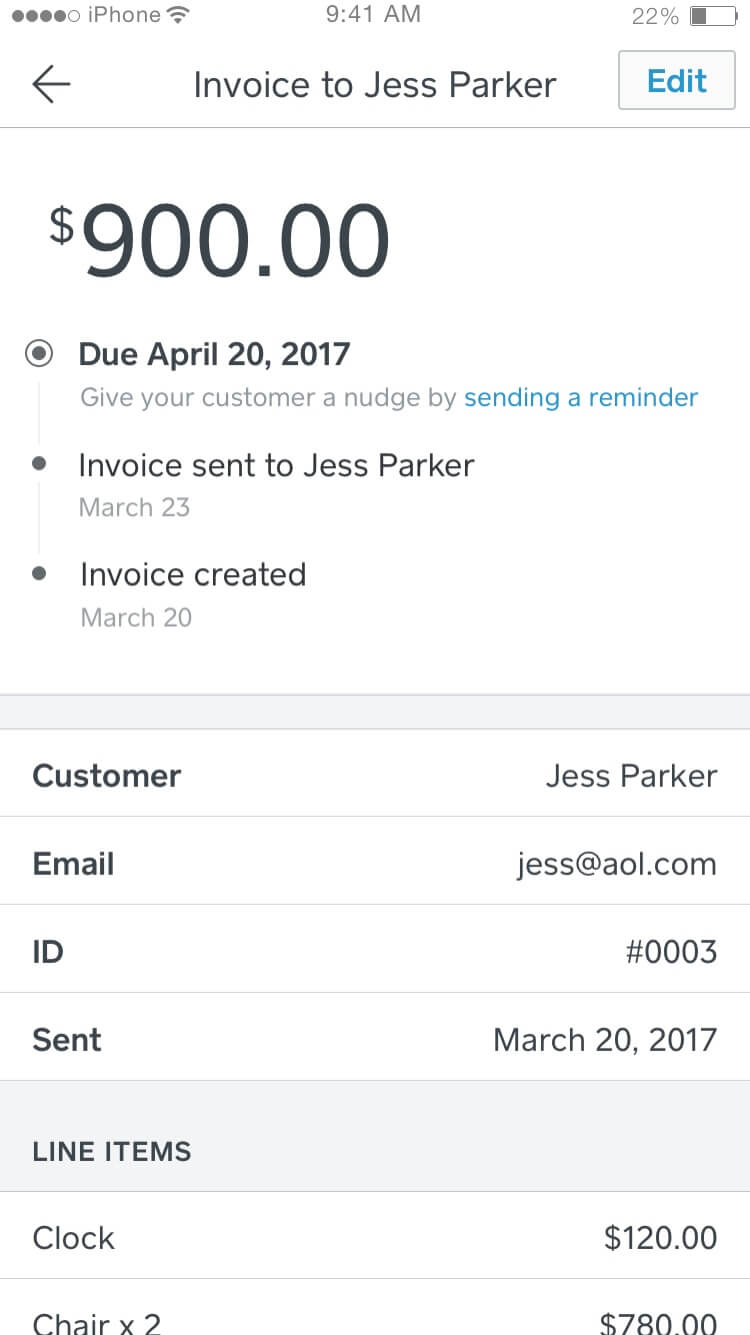Tap the Wi-Fi status icon

tap(179, 15)
